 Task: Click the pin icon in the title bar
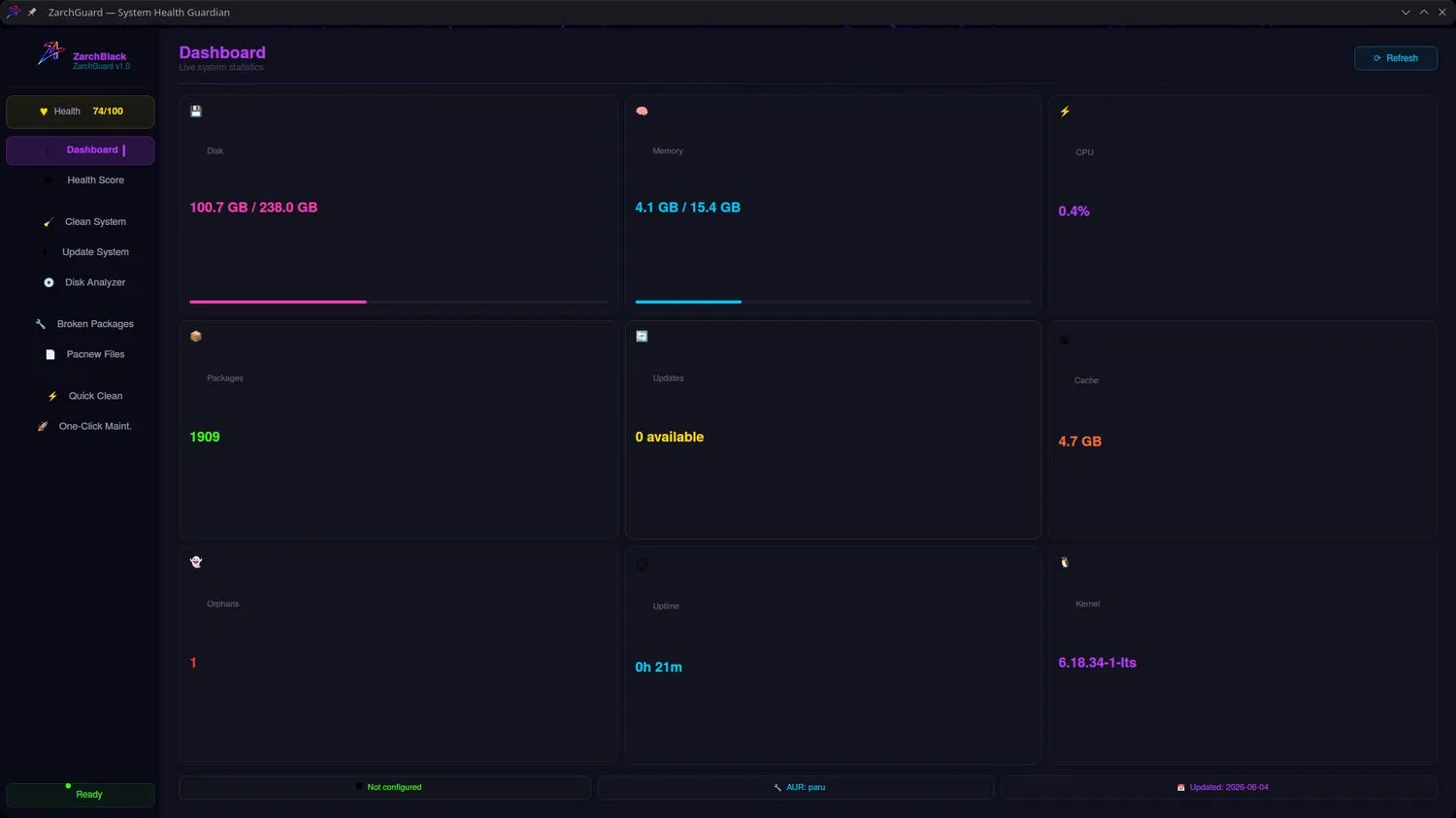(x=32, y=12)
